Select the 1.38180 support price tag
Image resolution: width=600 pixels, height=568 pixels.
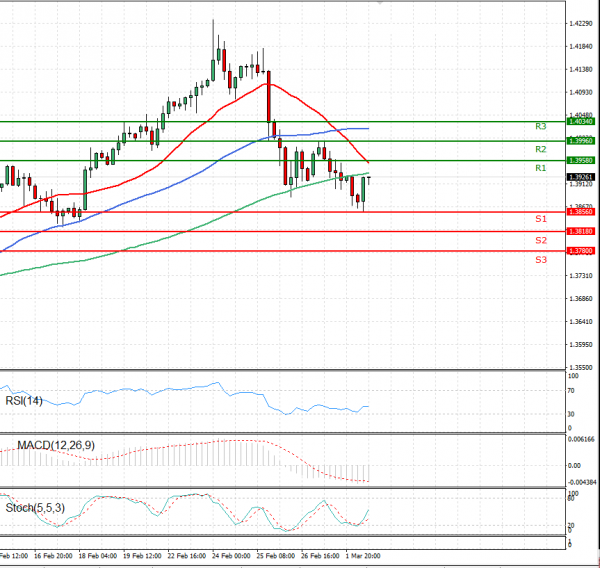click(581, 231)
